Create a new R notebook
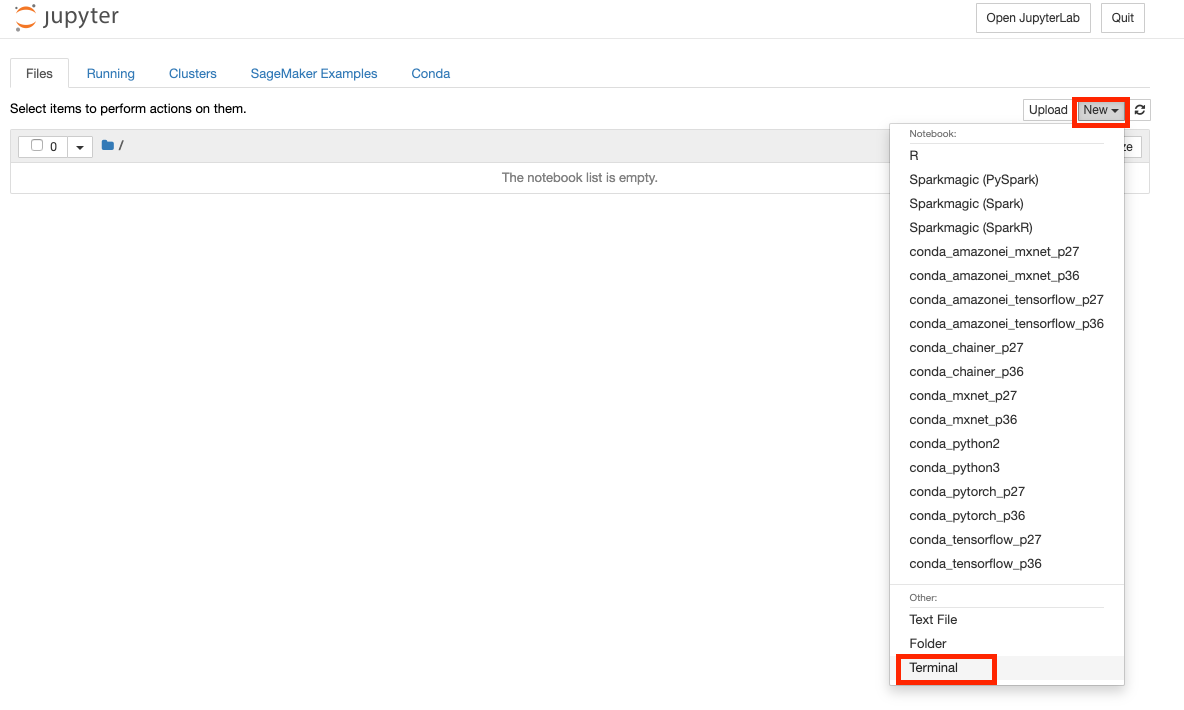This screenshot has width=1184, height=710. (x=1007, y=156)
